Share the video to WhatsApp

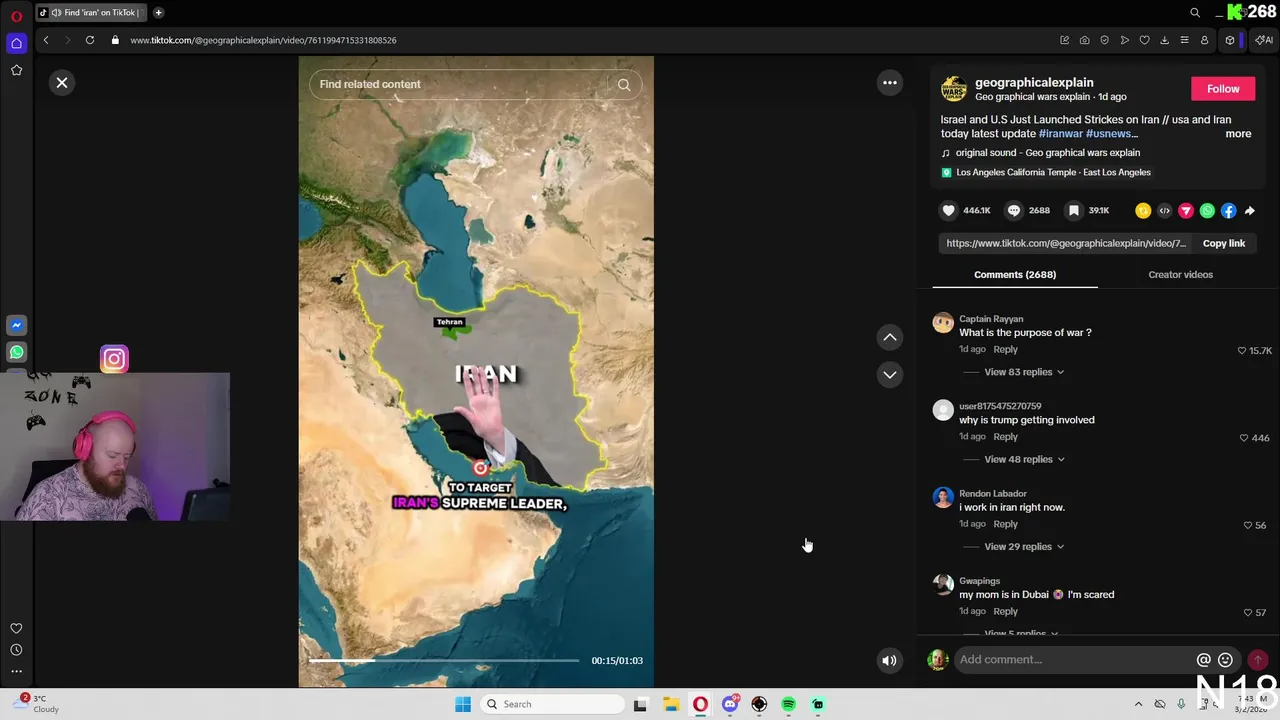point(1207,211)
